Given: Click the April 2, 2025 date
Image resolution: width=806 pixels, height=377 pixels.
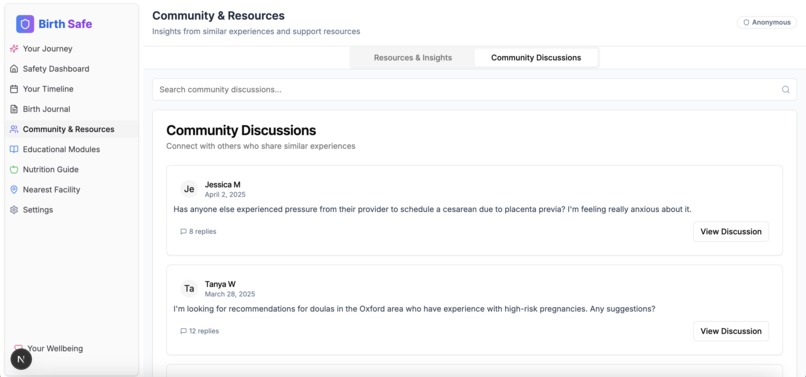Looking at the screenshot, I should (x=225, y=195).
